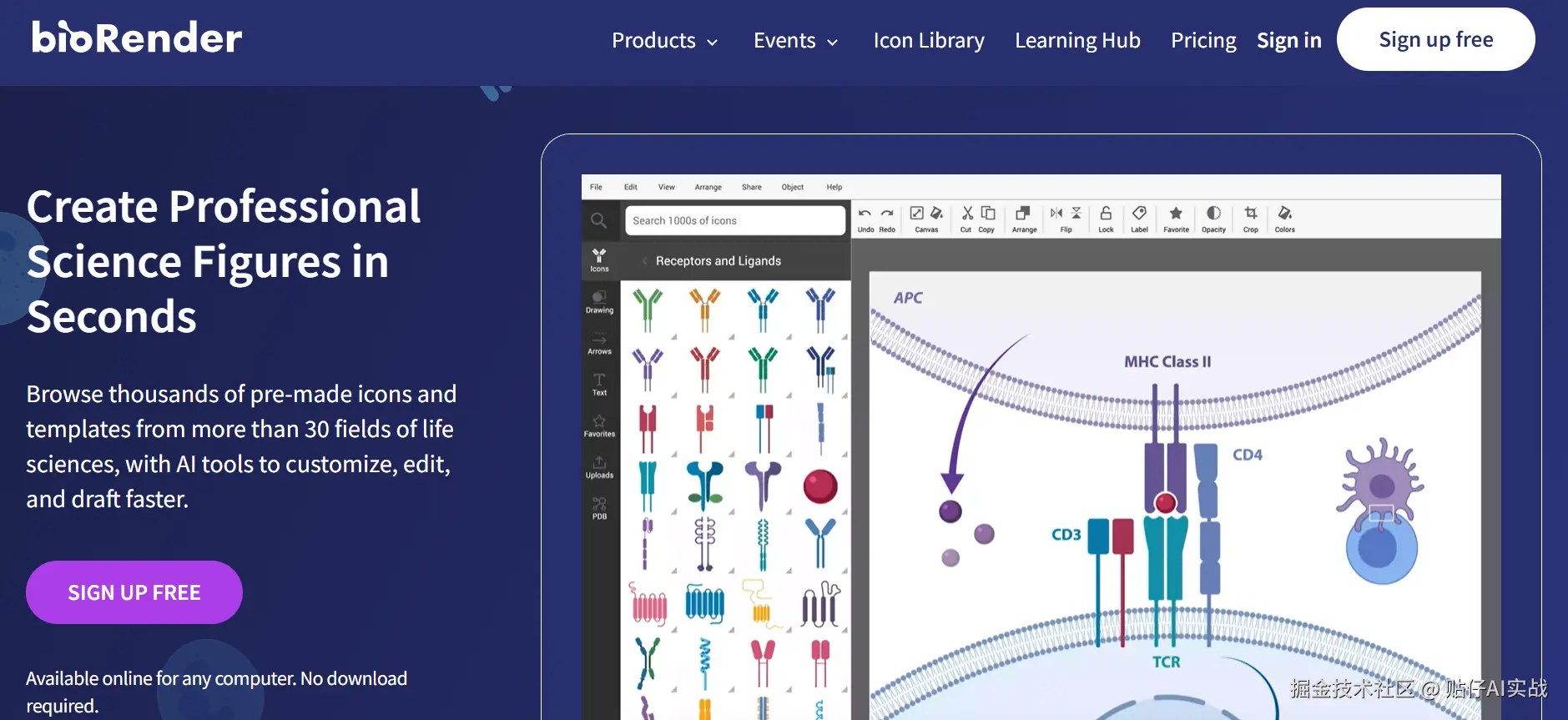Click the purple SIGN UP FREE button

coord(134,592)
